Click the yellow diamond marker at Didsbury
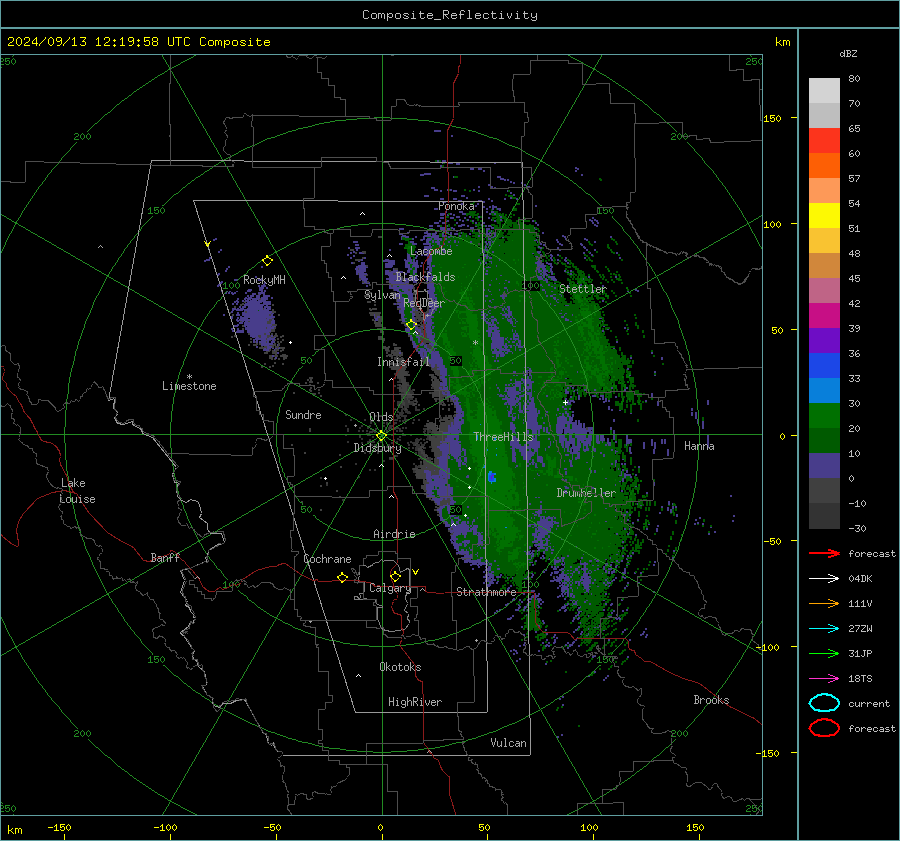The image size is (900, 841). [x=381, y=436]
